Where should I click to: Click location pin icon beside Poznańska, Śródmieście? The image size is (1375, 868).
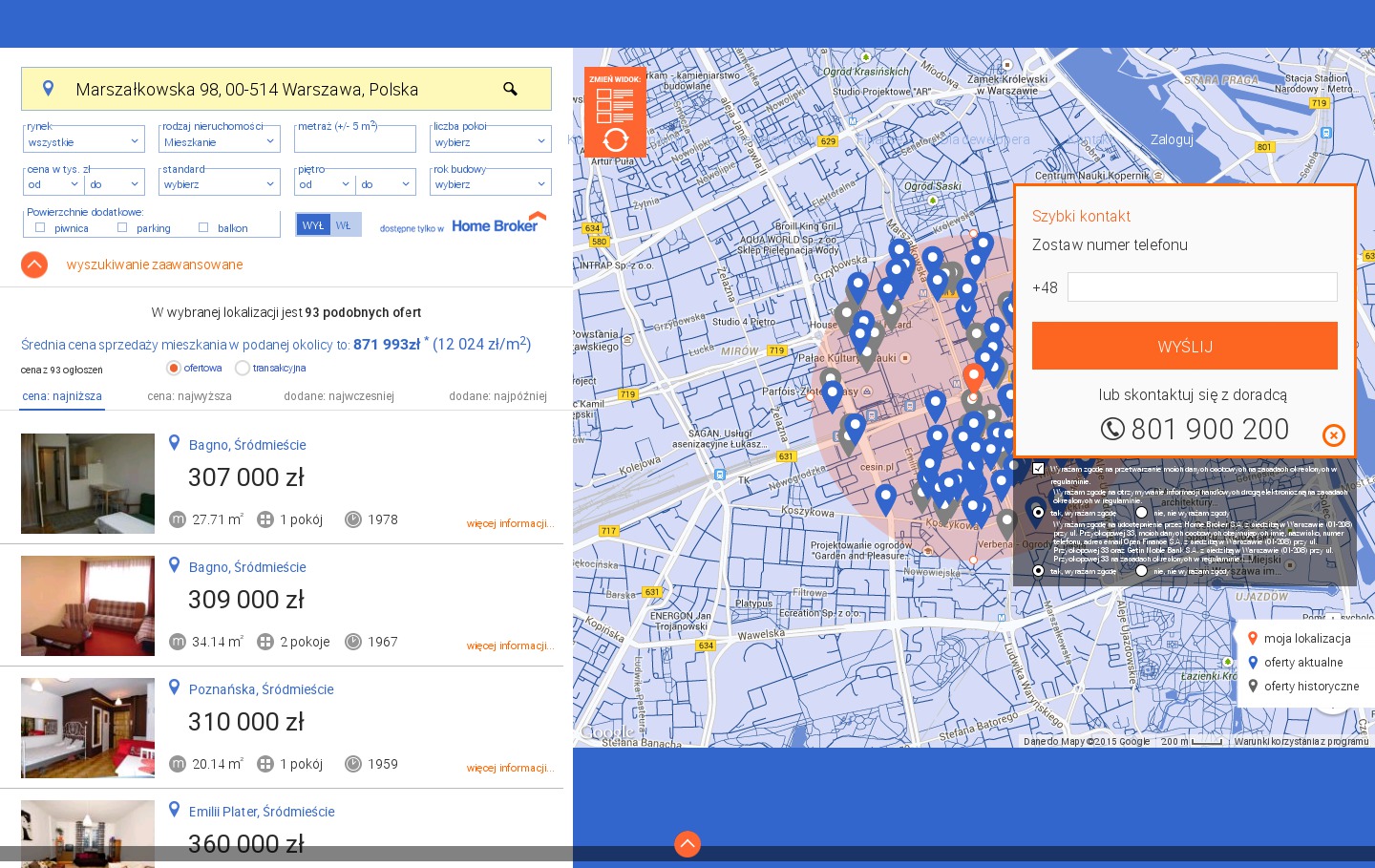174,688
